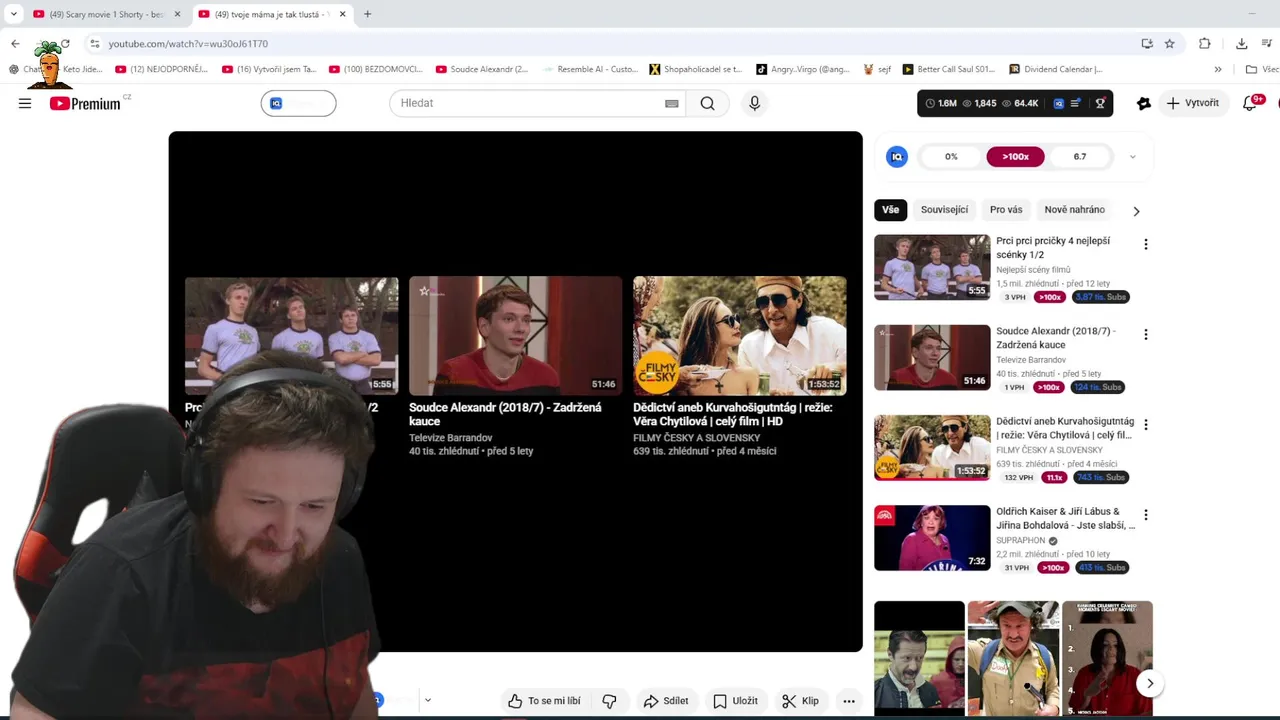This screenshot has height=720, width=1280.
Task: Show more filter chips with right arrow
Action: [x=1136, y=211]
